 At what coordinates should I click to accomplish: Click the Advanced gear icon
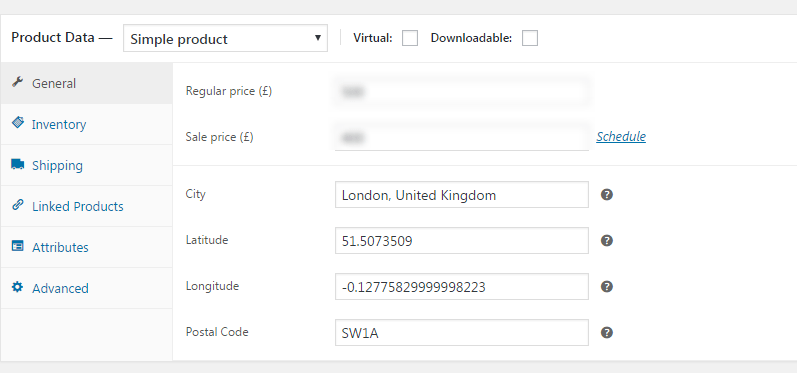(x=18, y=287)
